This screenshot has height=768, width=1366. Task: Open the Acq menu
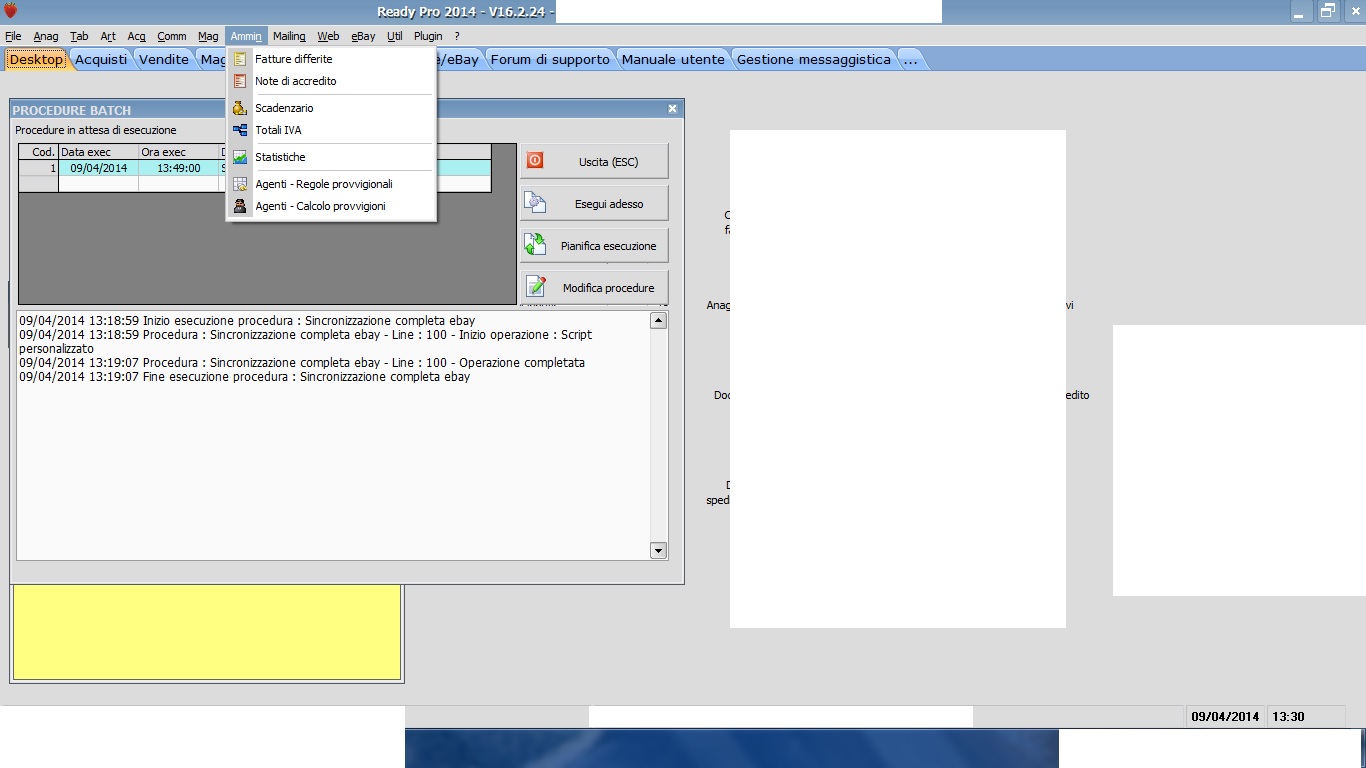point(137,36)
